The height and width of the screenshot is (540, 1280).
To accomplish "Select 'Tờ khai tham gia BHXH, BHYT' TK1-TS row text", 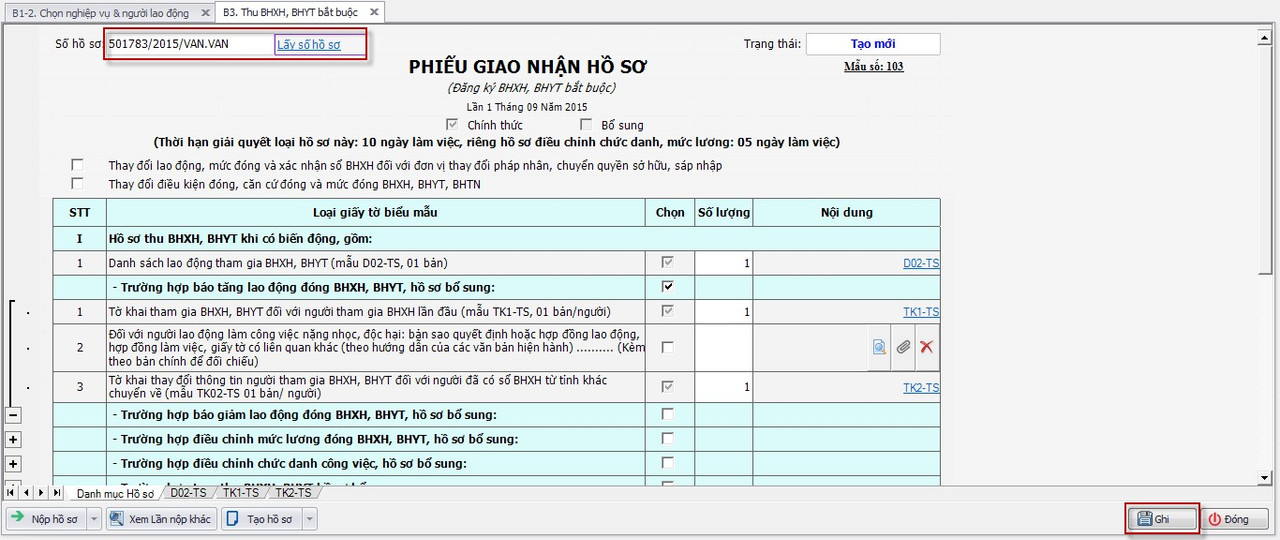I will click(359, 312).
